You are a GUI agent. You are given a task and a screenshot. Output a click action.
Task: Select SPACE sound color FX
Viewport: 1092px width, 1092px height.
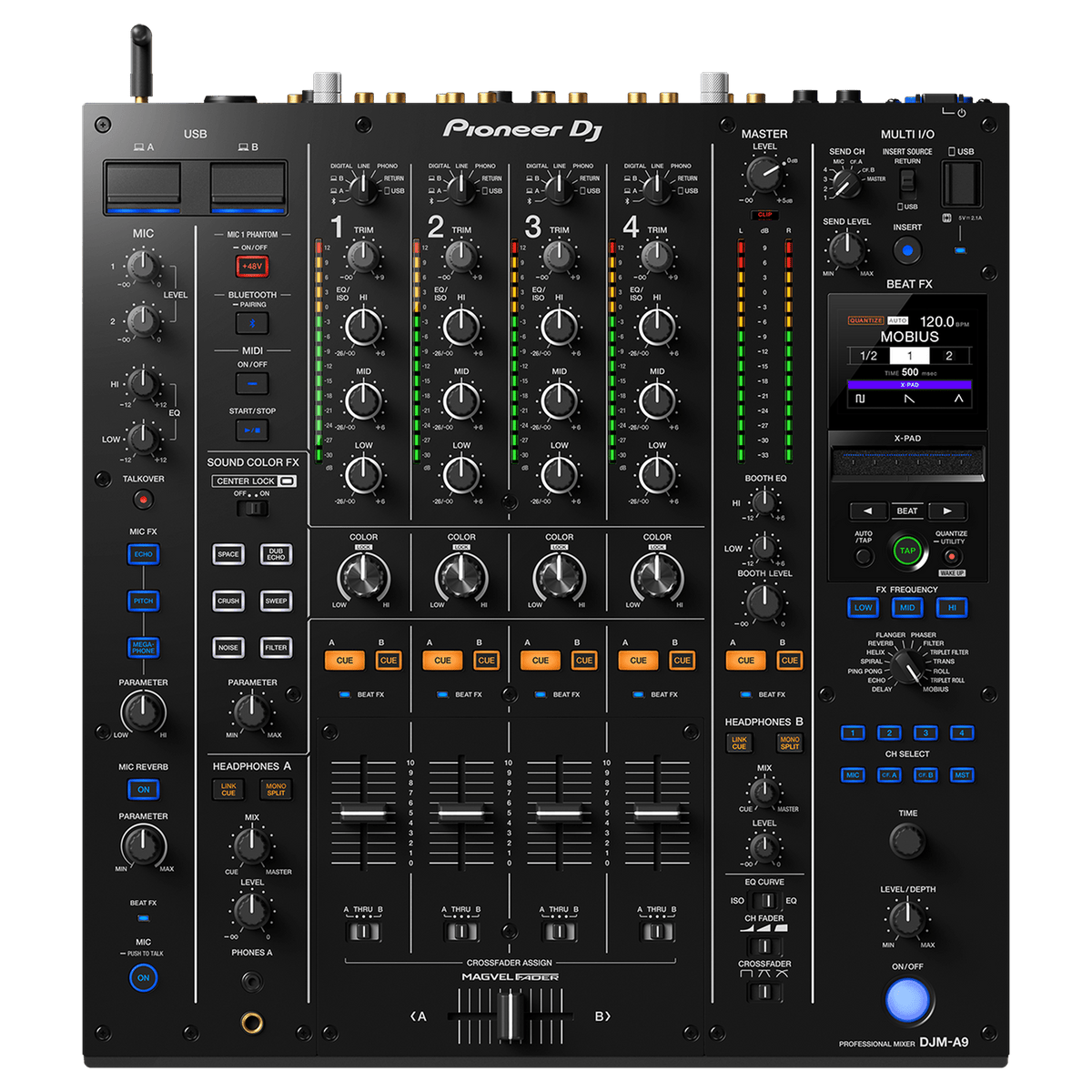[228, 554]
